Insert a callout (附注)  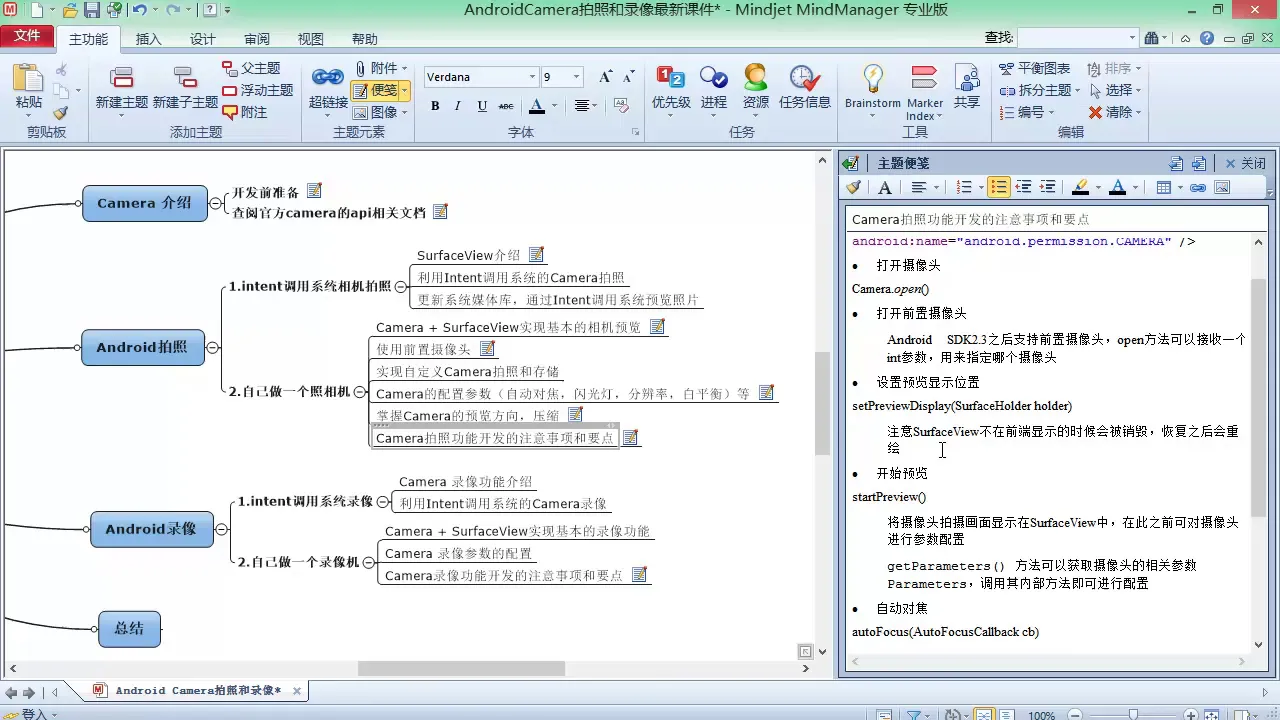pyautogui.click(x=245, y=112)
